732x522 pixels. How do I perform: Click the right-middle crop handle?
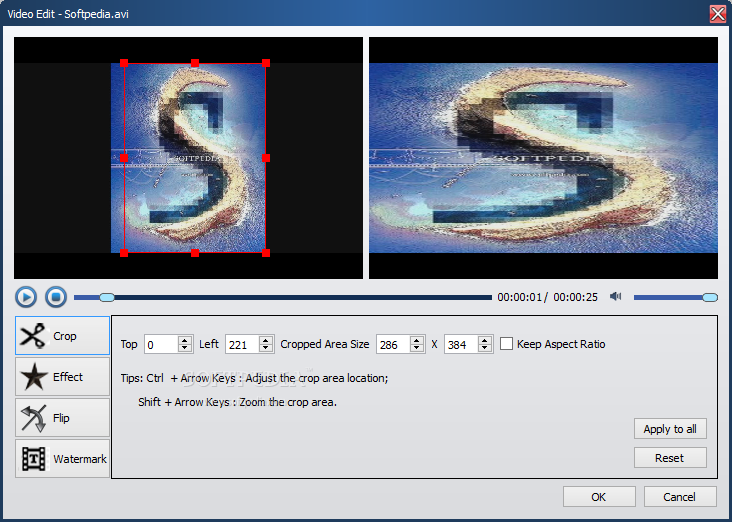pos(266,158)
